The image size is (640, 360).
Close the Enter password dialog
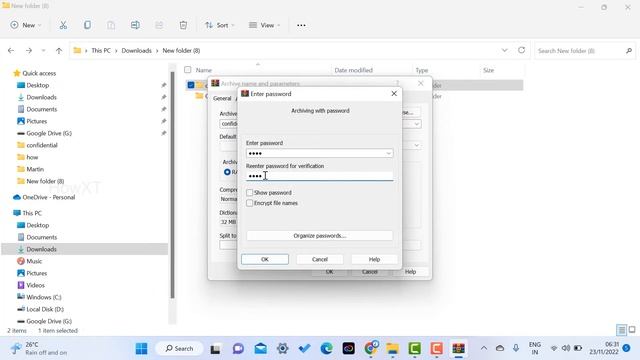[x=394, y=93]
